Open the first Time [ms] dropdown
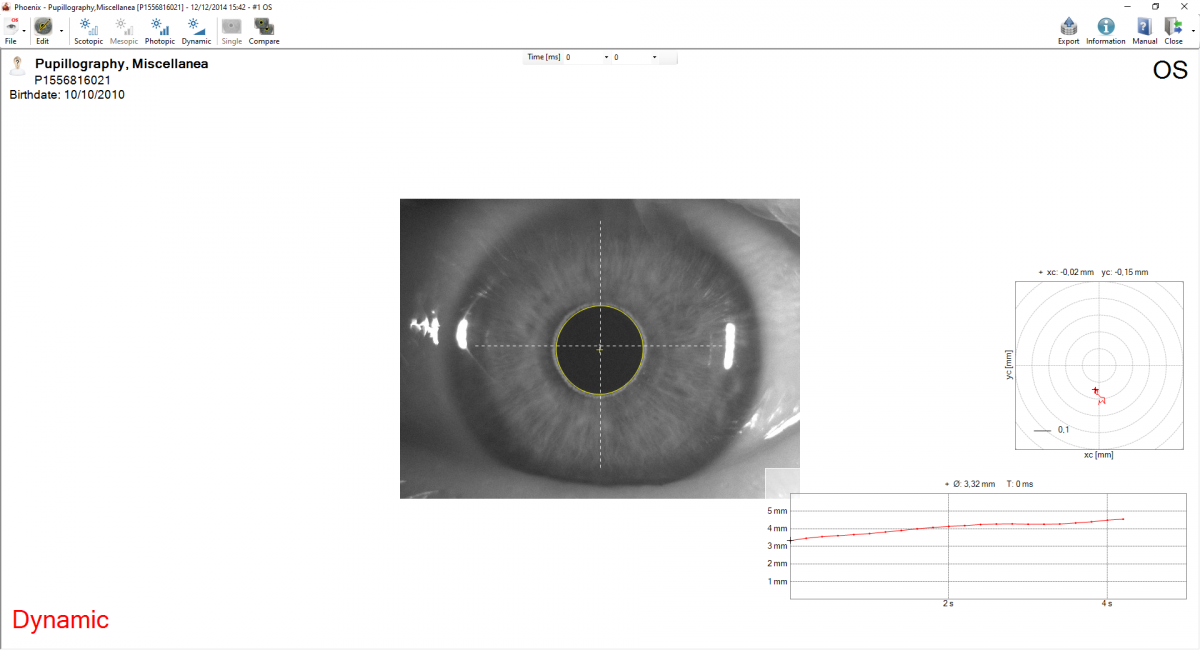The width and height of the screenshot is (1200, 650). pos(606,58)
